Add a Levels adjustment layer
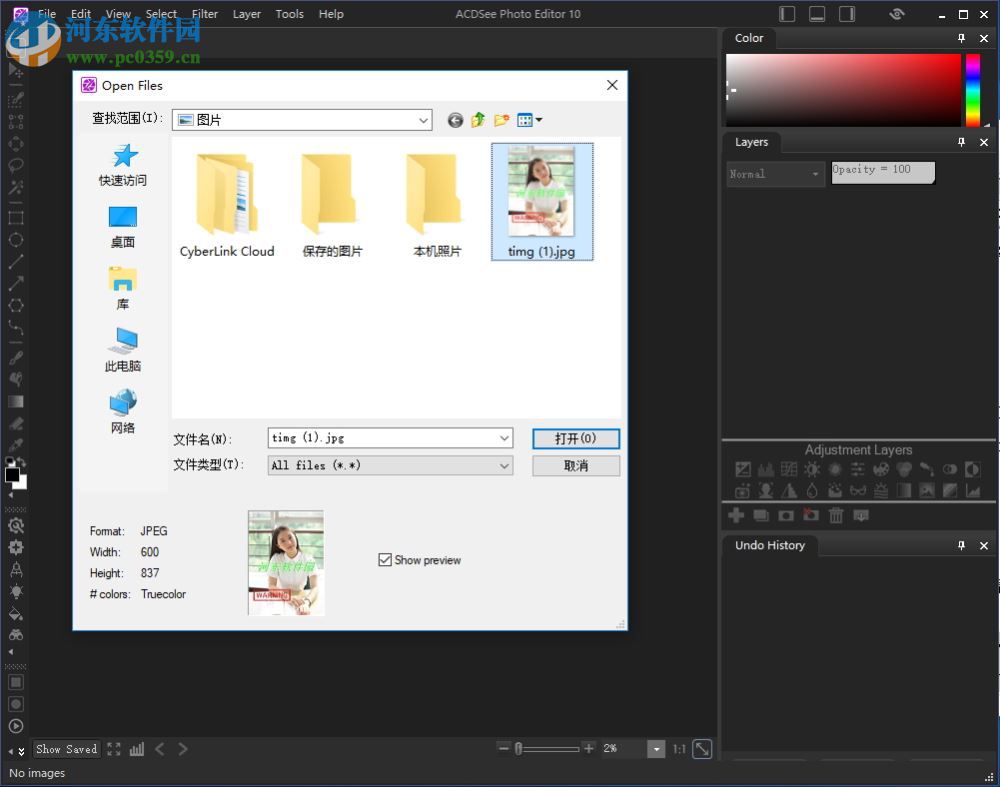1000x787 pixels. [765, 467]
